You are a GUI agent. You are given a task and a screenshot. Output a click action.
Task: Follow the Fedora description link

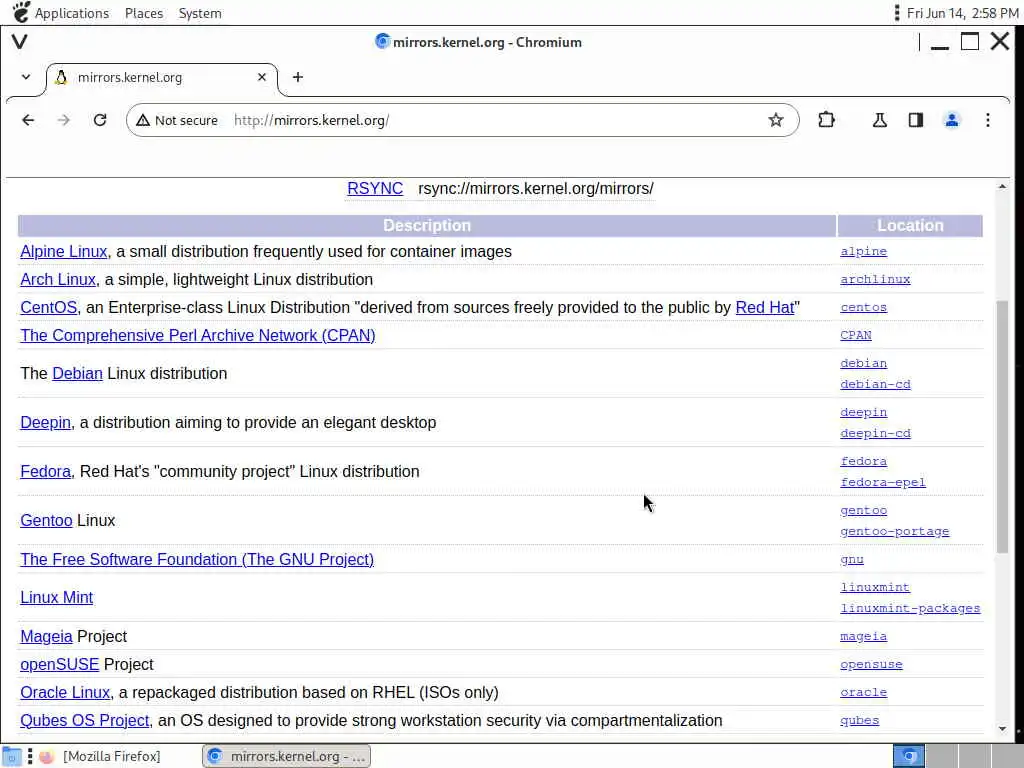click(45, 472)
